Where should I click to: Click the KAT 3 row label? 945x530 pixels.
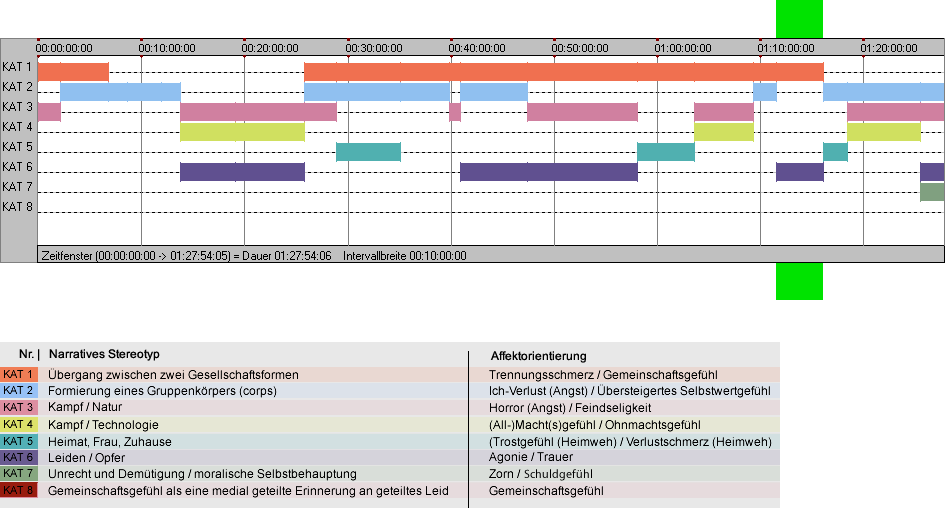pyautogui.click(x=17, y=107)
